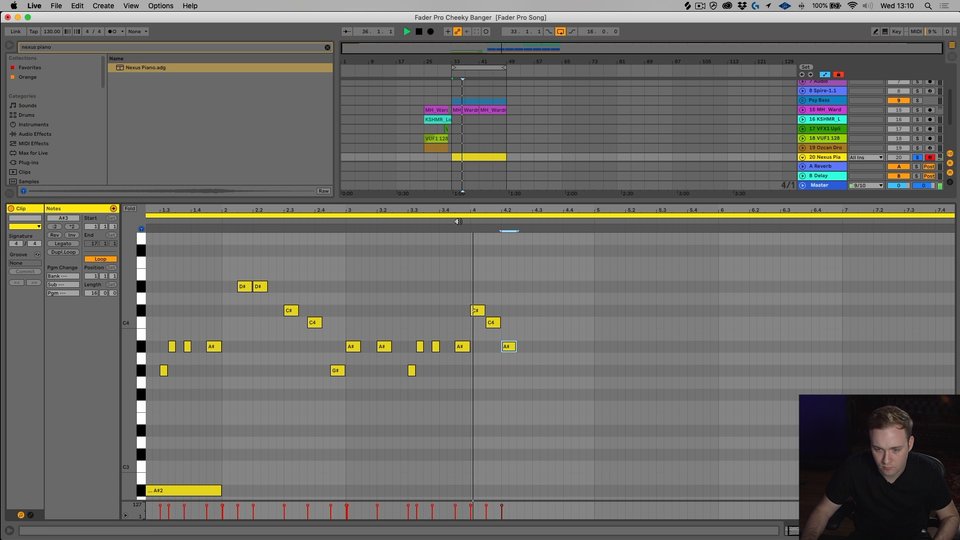This screenshot has height=540, width=960.
Task: Open the Apple menu
Action: 13,6
